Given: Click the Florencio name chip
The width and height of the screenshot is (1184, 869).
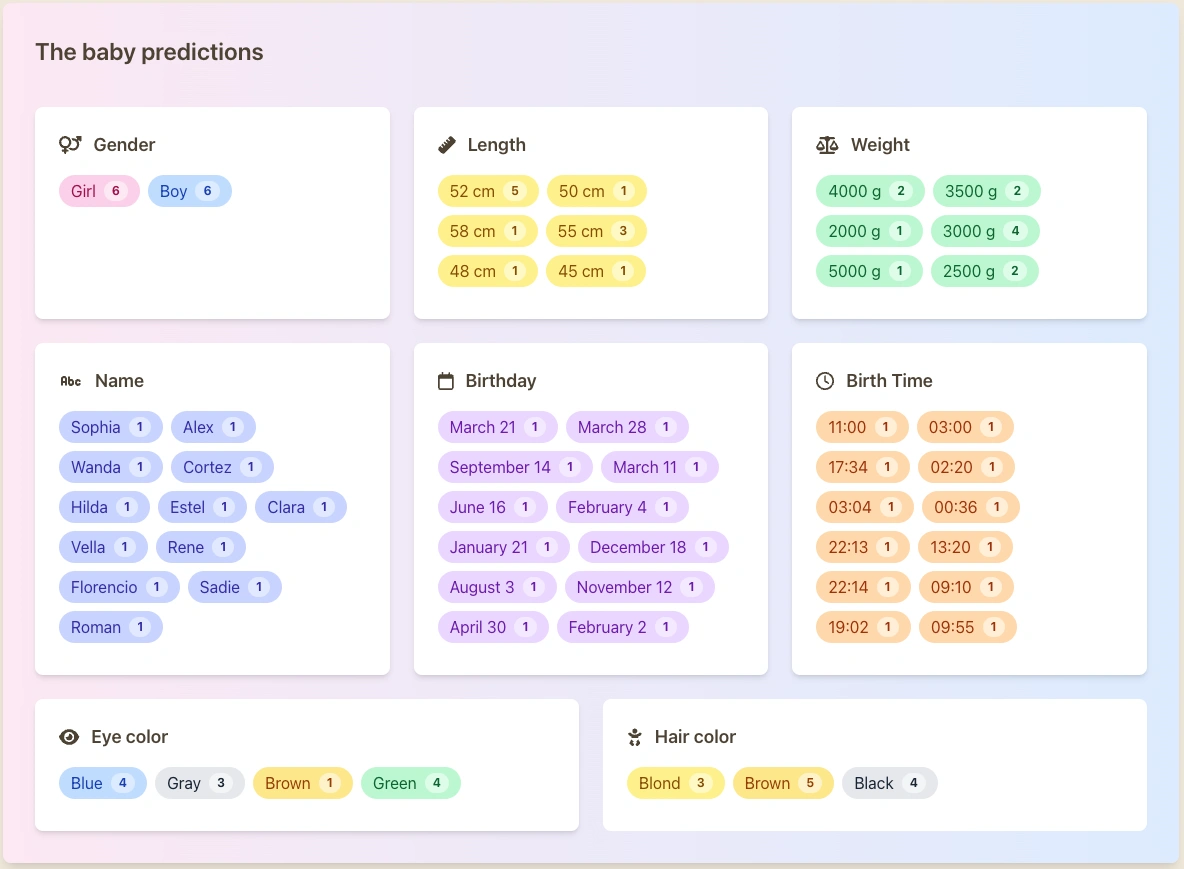Looking at the screenshot, I should (118, 587).
